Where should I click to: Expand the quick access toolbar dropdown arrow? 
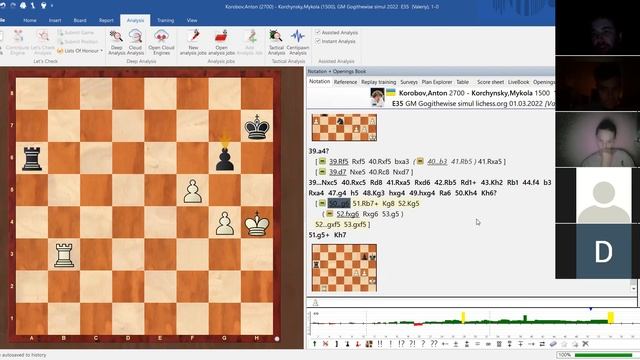(x=52, y=6)
